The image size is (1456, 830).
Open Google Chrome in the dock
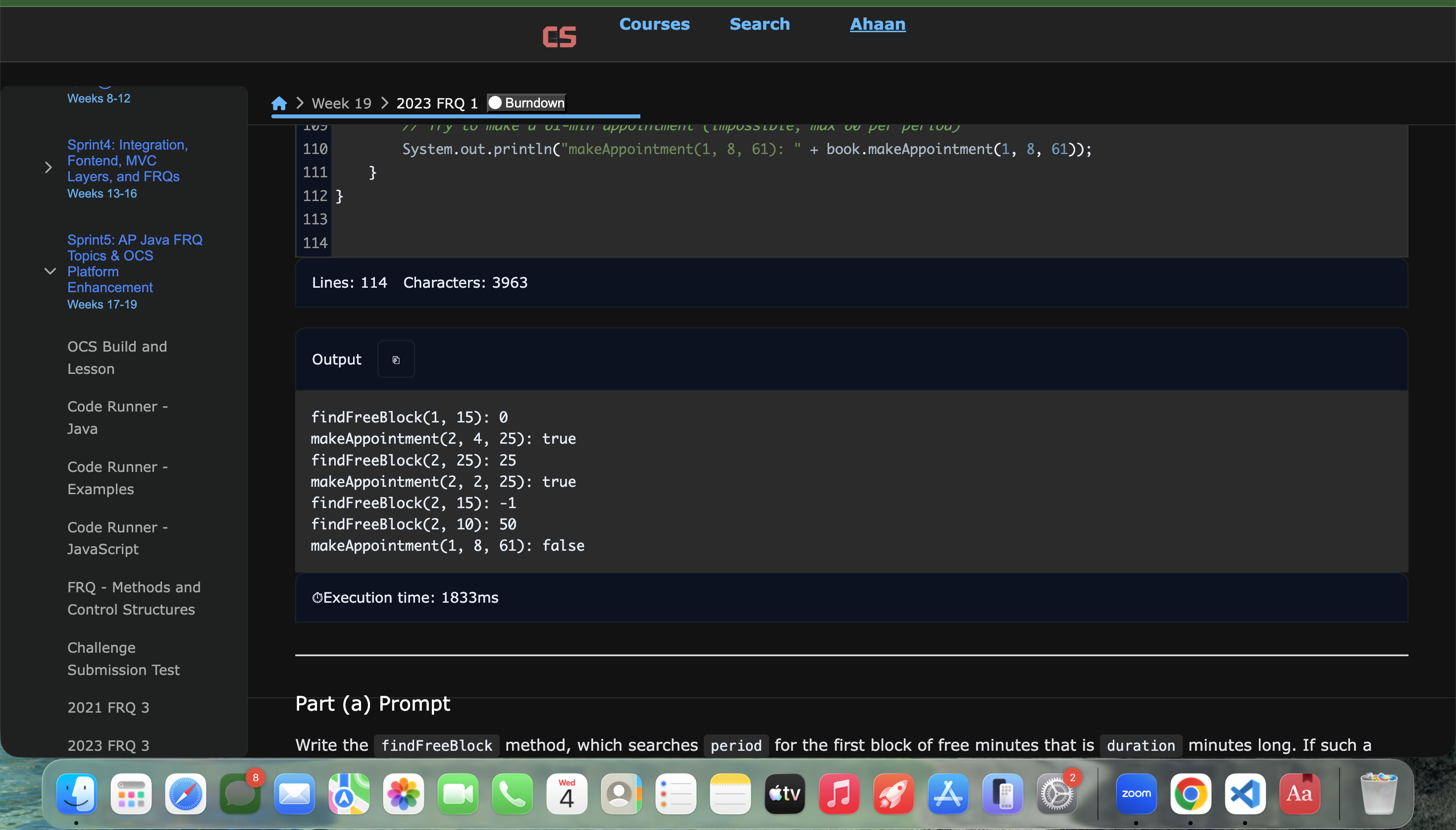[1191, 793]
